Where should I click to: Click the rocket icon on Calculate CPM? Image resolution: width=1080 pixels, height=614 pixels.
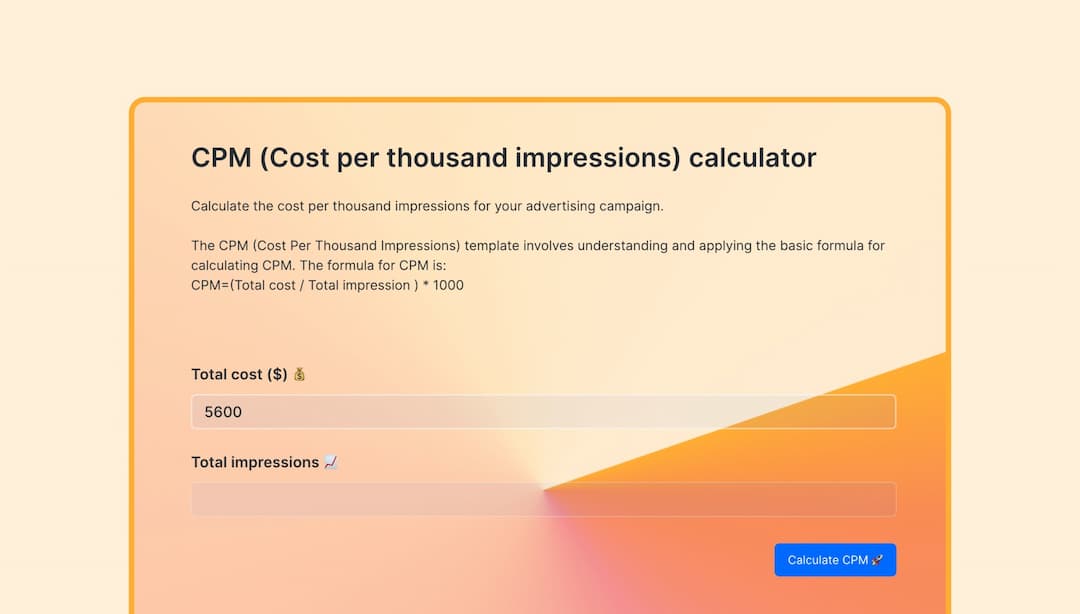(x=878, y=560)
